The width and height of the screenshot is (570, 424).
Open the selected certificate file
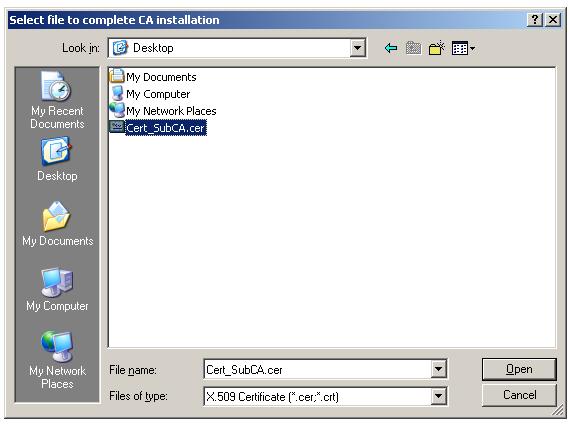(519, 369)
